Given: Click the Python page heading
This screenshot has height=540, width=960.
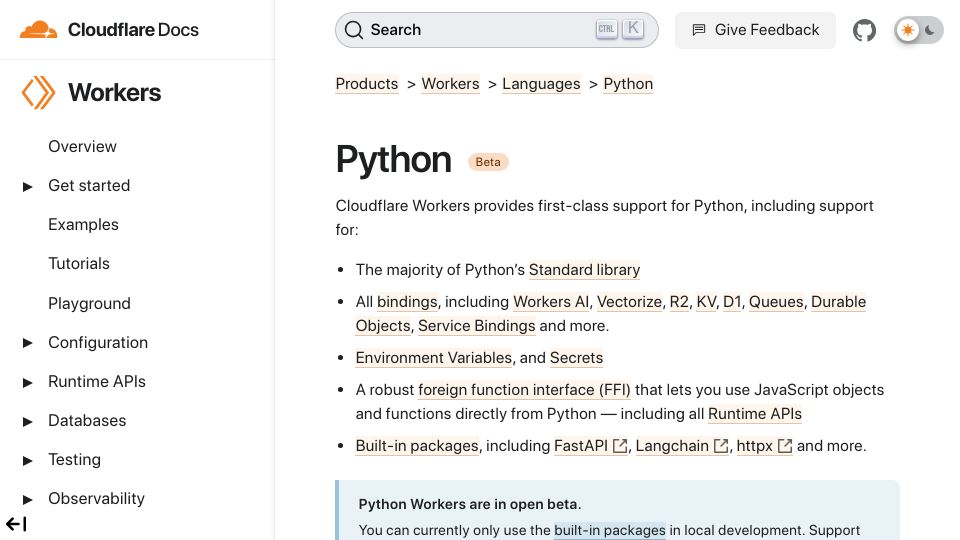Looking at the screenshot, I should [394, 159].
